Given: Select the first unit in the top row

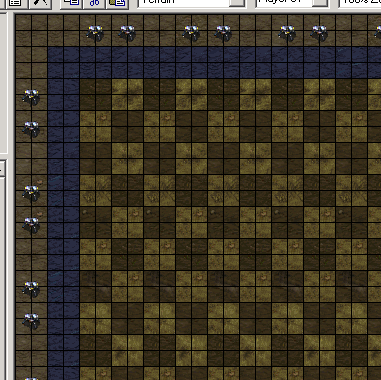Looking at the screenshot, I should pyautogui.click(x=95, y=33).
